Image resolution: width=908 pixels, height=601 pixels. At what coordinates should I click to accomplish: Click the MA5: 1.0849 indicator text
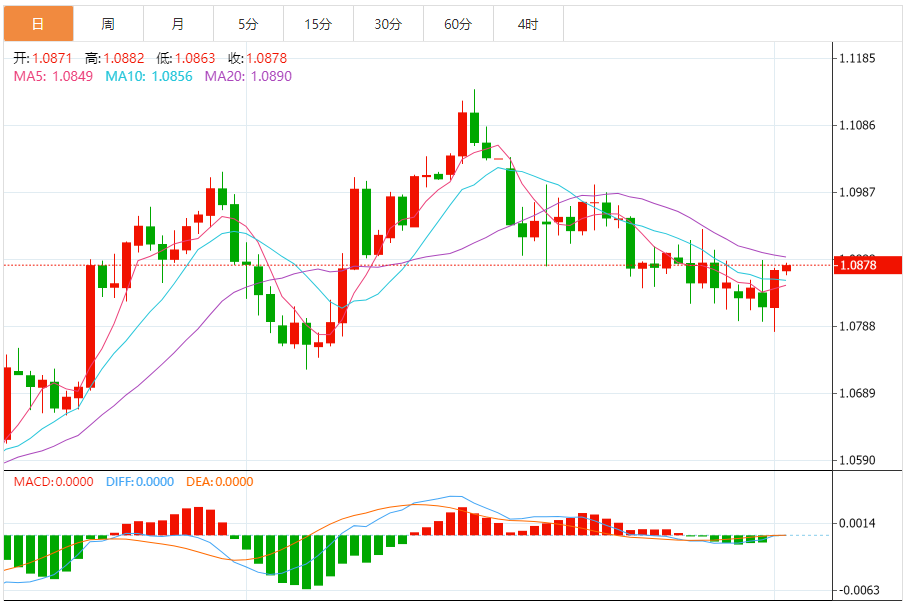coord(53,76)
